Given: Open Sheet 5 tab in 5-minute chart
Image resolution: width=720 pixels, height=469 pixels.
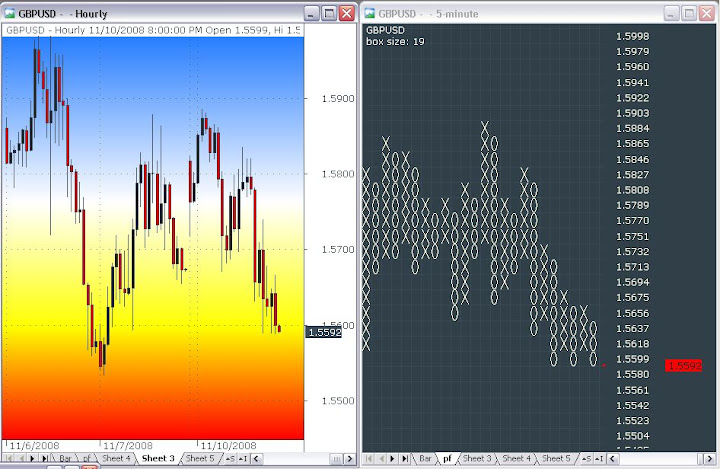Looking at the screenshot, I should click(557, 458).
